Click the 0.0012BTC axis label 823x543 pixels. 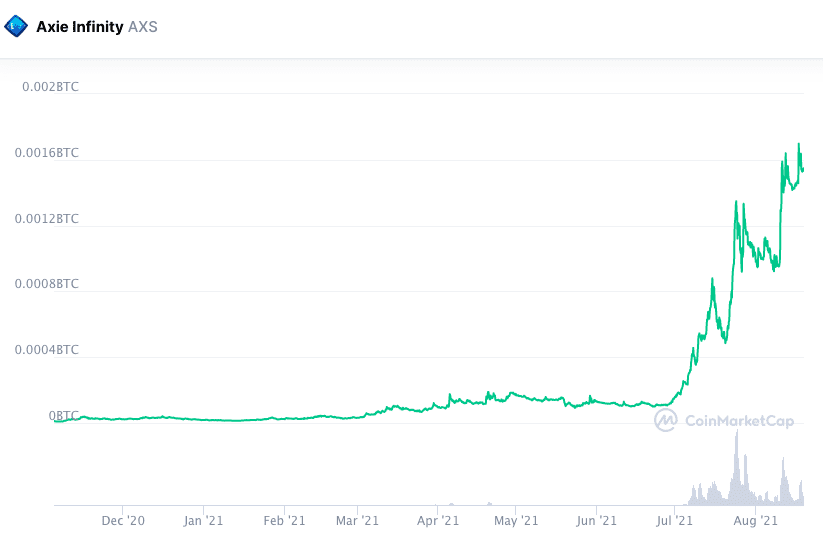[47, 218]
